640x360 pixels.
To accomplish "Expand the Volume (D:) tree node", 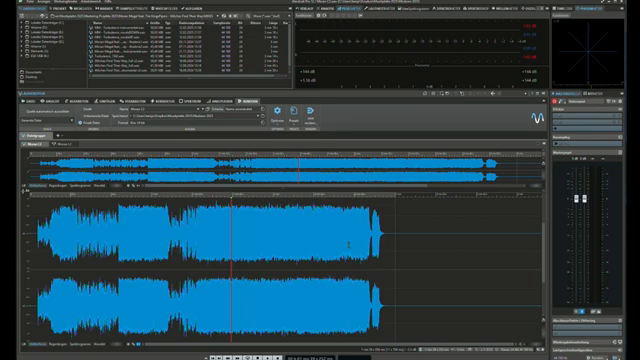I will pos(22,27).
